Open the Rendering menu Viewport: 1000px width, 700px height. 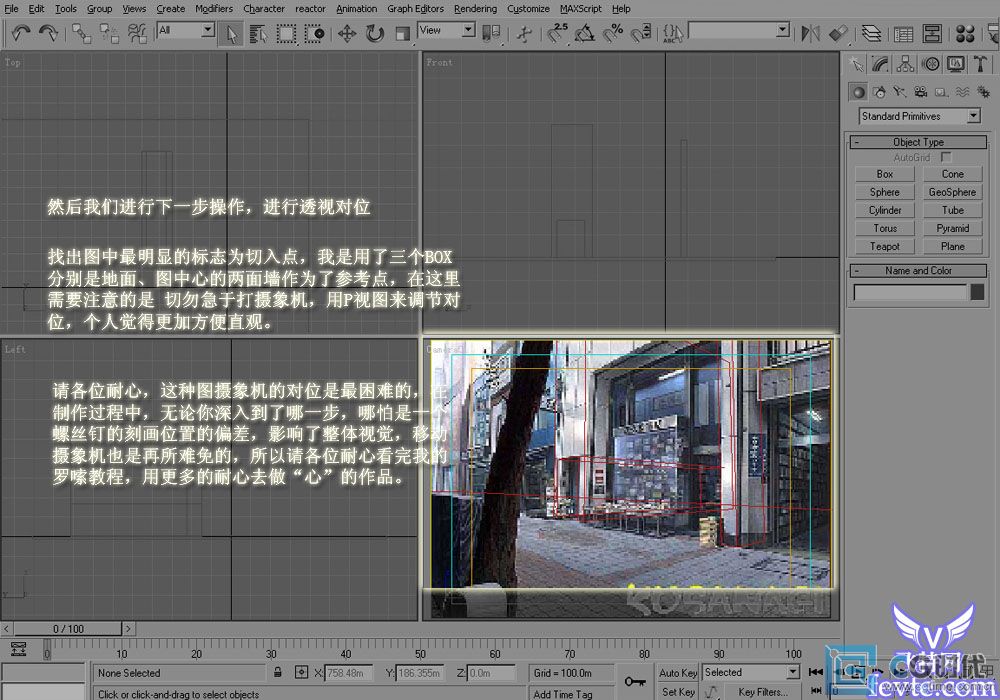pos(475,8)
